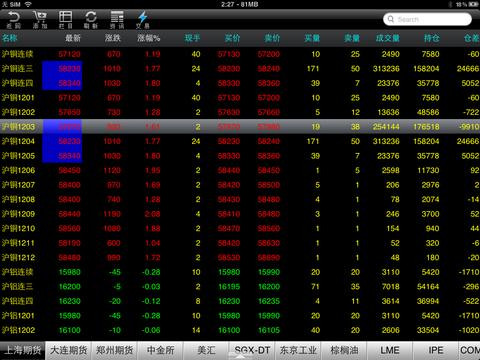Switch to the 大连期货 tab
The height and width of the screenshot is (360, 481).
click(68, 350)
